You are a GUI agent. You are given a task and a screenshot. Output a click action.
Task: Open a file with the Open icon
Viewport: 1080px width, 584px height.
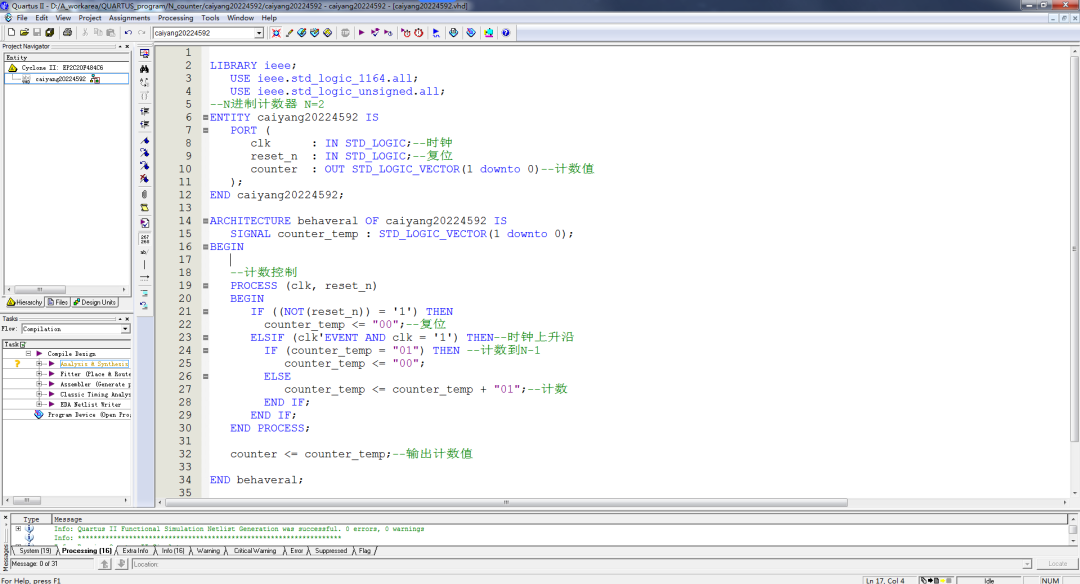coord(24,33)
